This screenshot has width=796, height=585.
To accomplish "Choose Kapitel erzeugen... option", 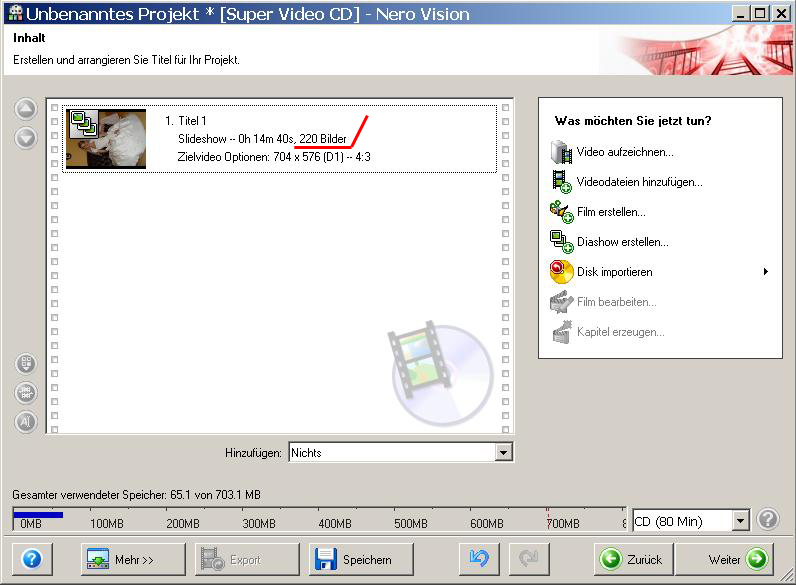I will [x=620, y=332].
